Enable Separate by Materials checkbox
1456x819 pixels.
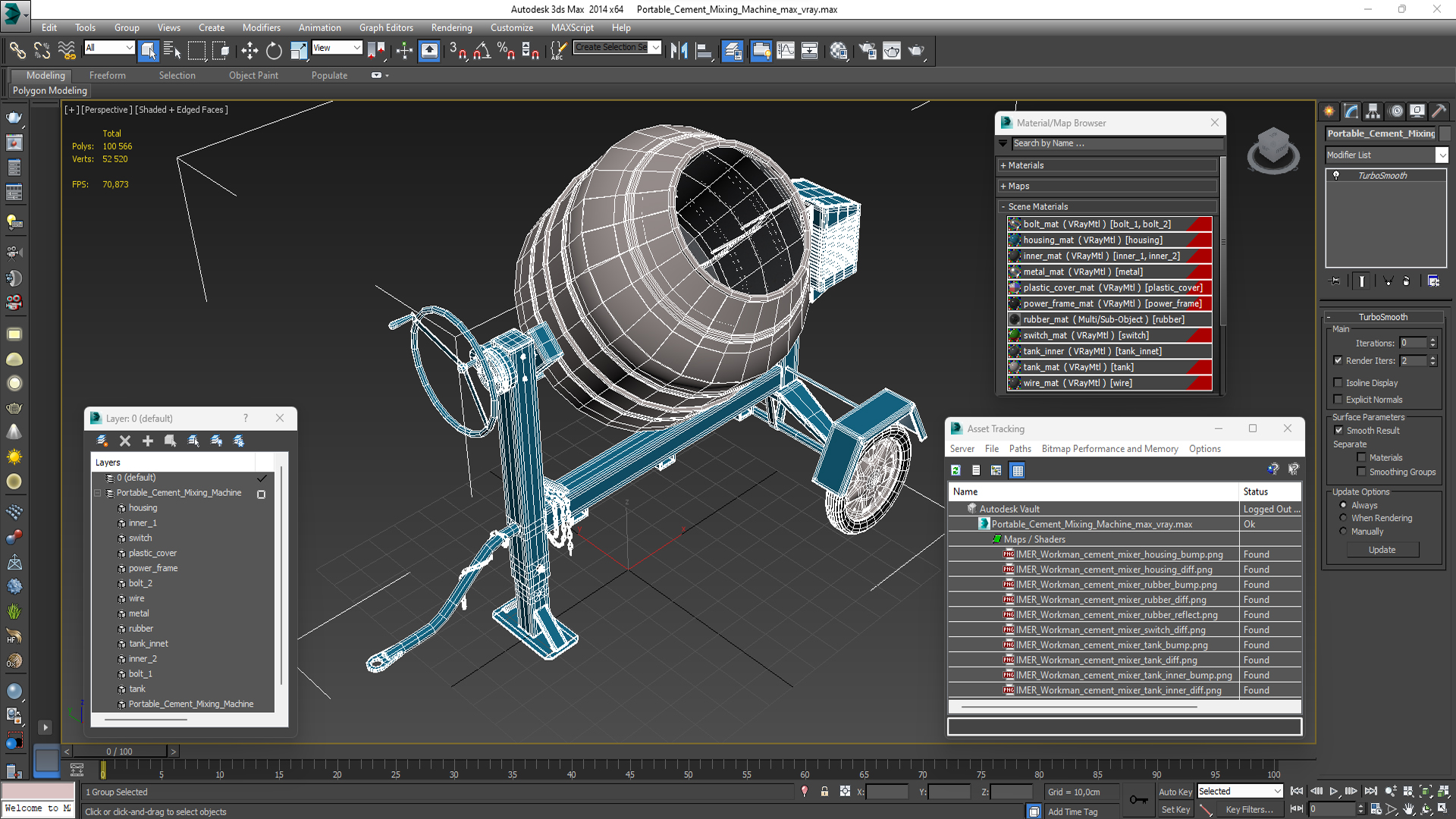[x=1361, y=457]
